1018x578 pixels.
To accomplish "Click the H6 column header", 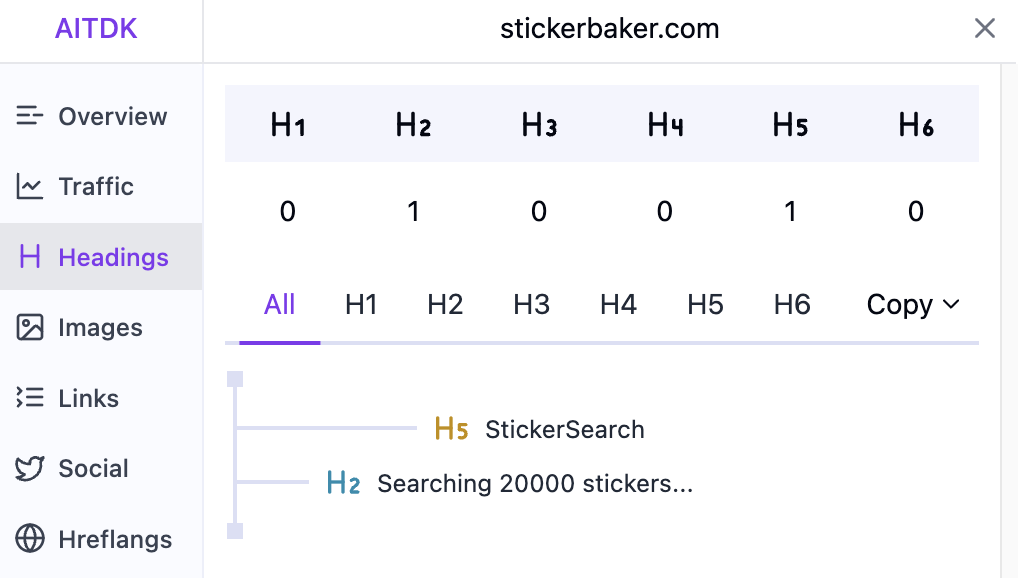I will 916,125.
